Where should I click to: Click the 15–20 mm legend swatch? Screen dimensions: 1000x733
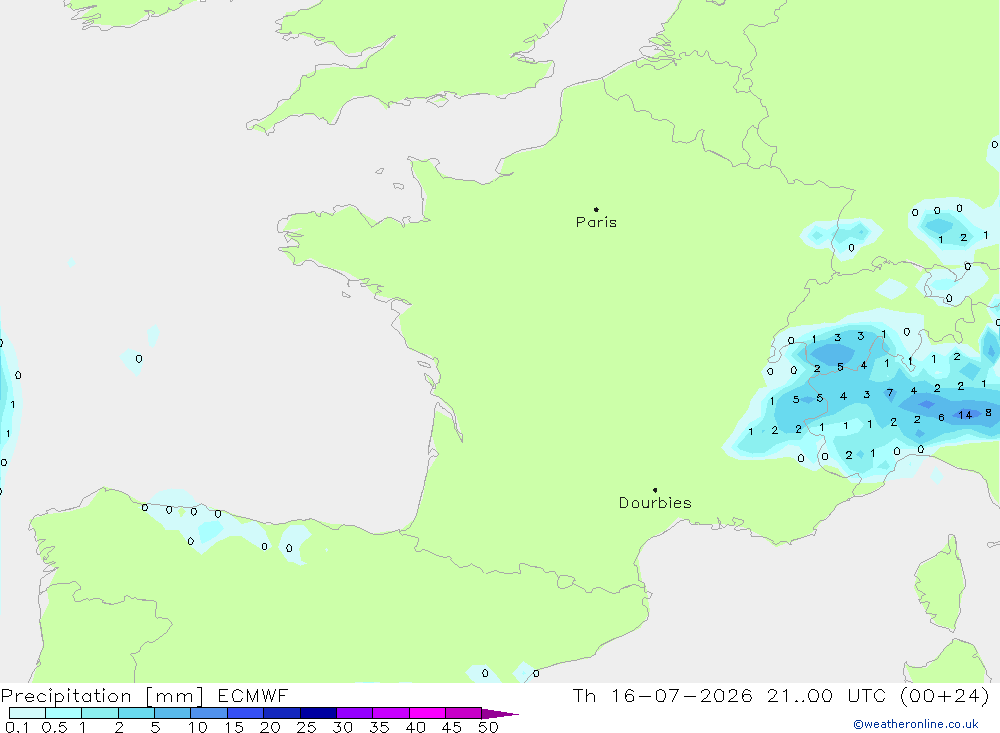point(246,713)
